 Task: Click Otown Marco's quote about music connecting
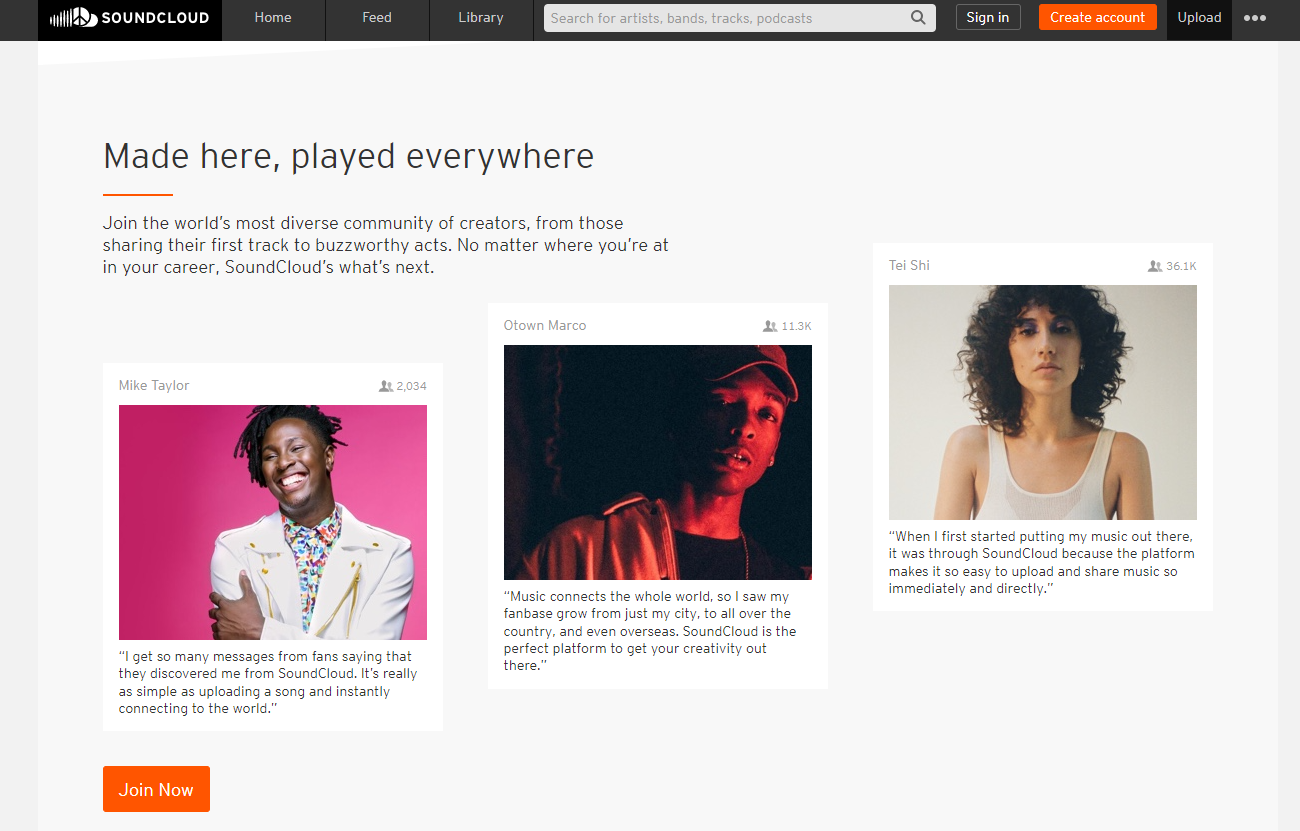(650, 631)
